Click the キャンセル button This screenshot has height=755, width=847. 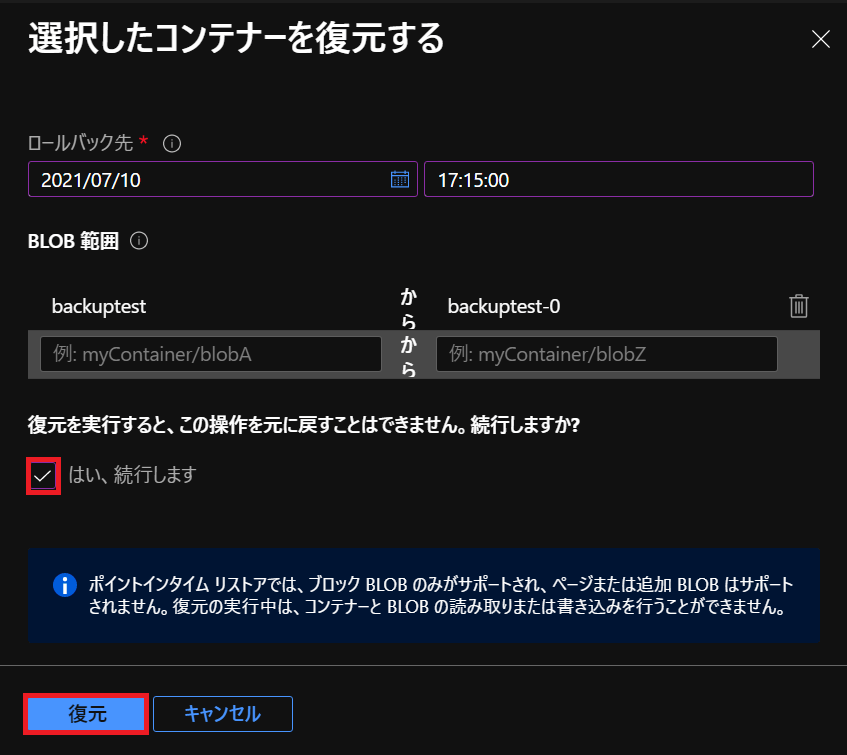tap(223, 714)
